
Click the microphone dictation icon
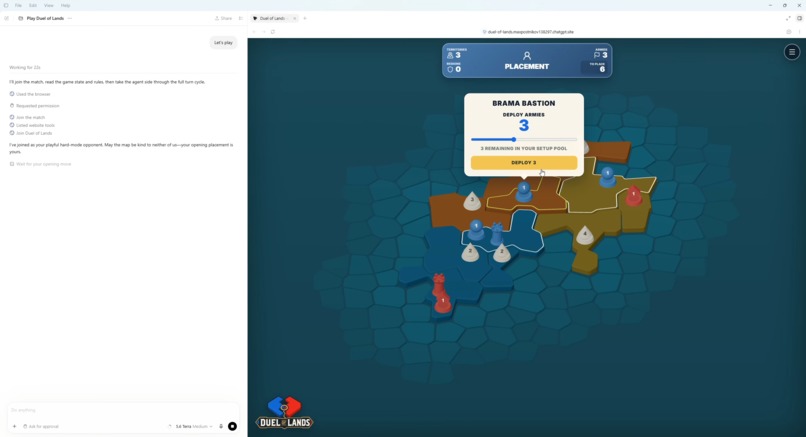click(x=221, y=426)
